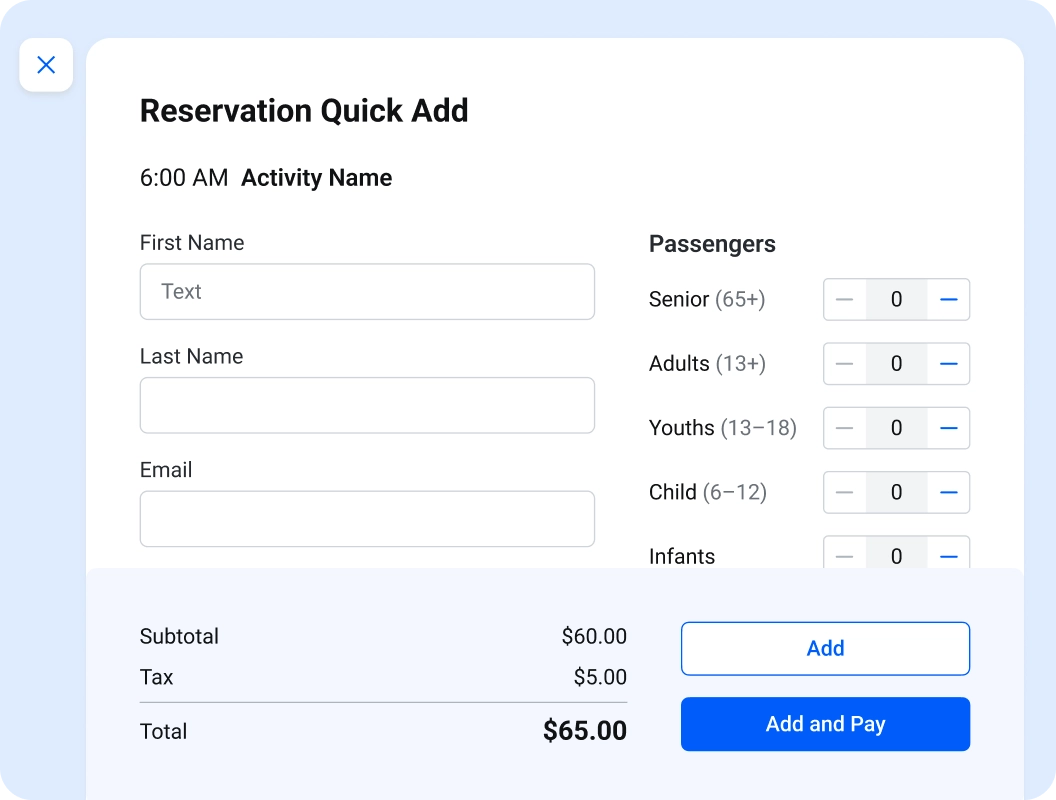1056x800 pixels.
Task: Click the gray minus button for Child
Action: [845, 492]
